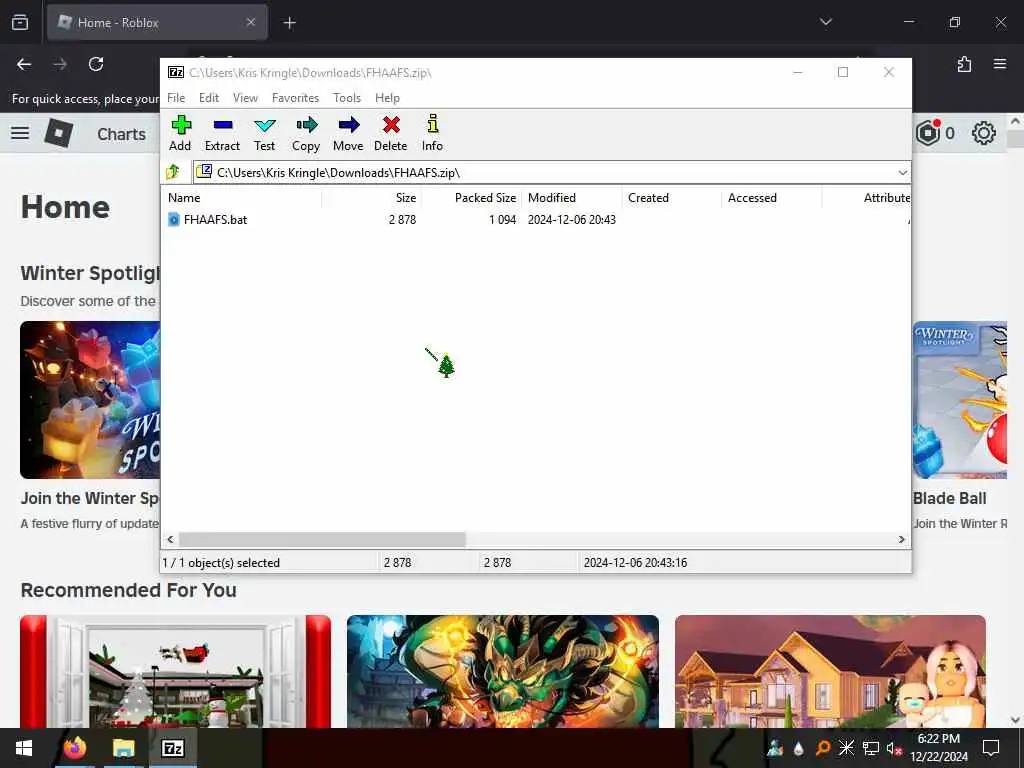Open the house game thumbnail in Recommended
Image resolution: width=1024 pixels, height=768 pixels.
click(x=830, y=671)
